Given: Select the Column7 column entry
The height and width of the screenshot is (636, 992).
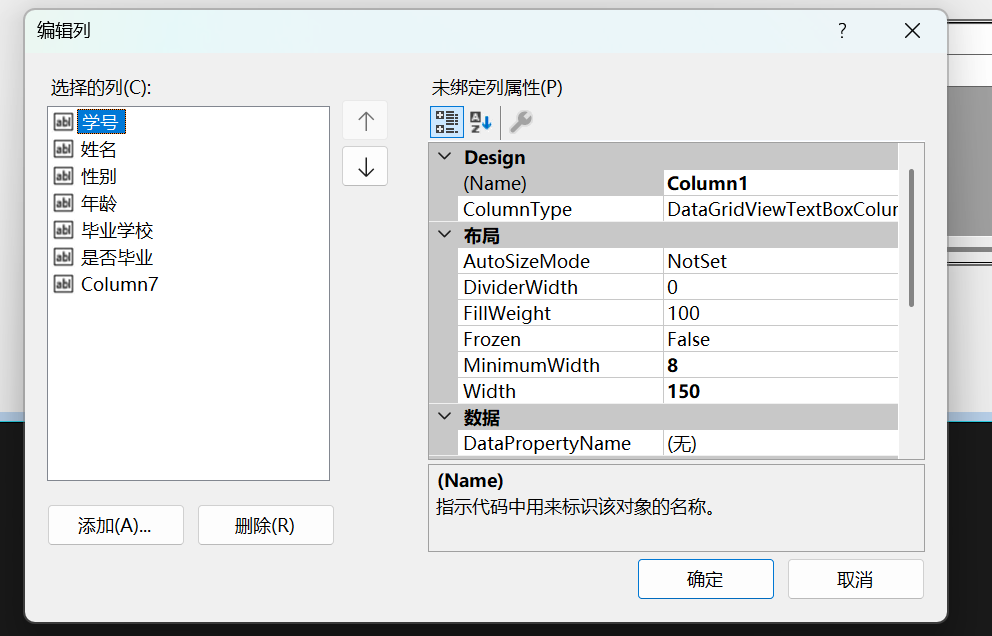Looking at the screenshot, I should pyautogui.click(x=119, y=283).
